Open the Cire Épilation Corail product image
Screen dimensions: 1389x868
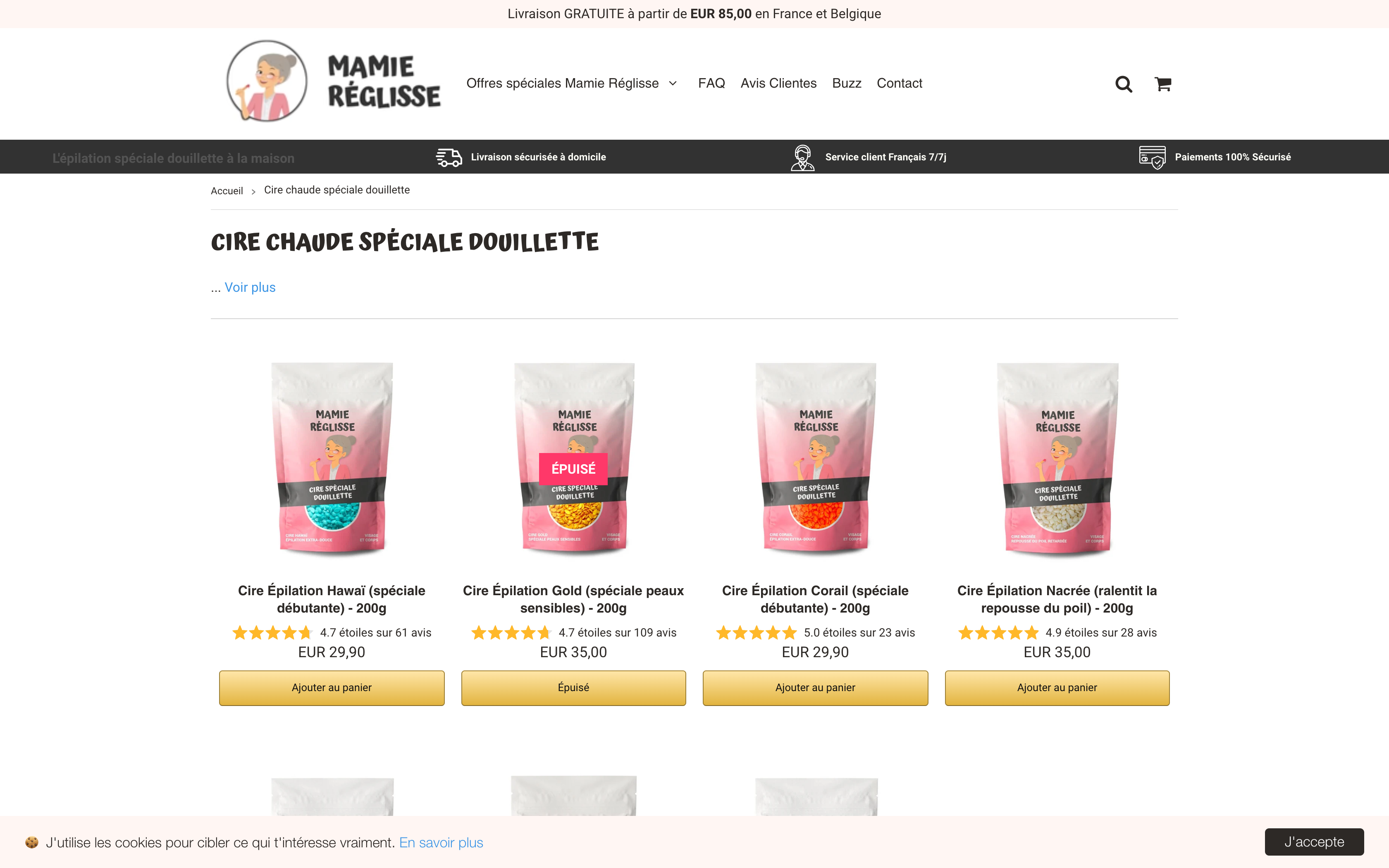click(816, 459)
